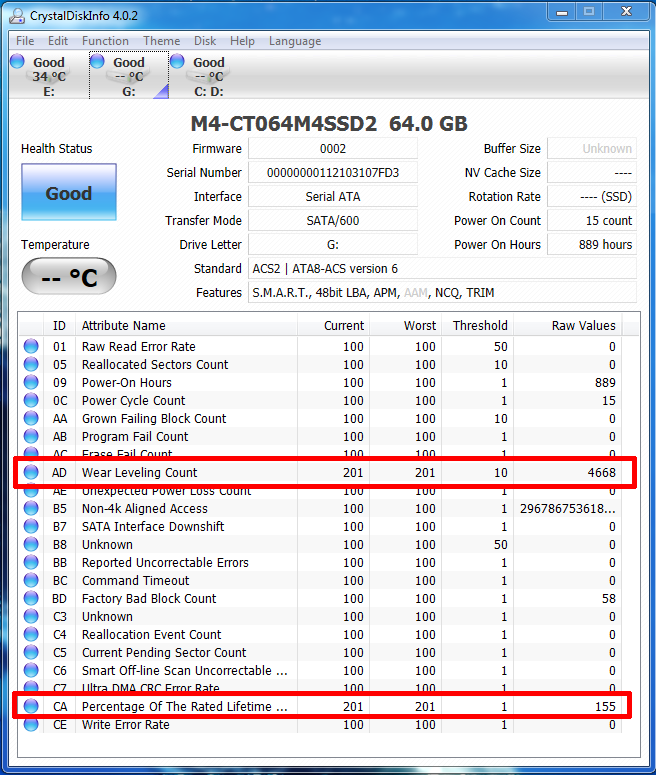Open the Function menu
This screenshot has width=656, height=775.
coord(105,41)
